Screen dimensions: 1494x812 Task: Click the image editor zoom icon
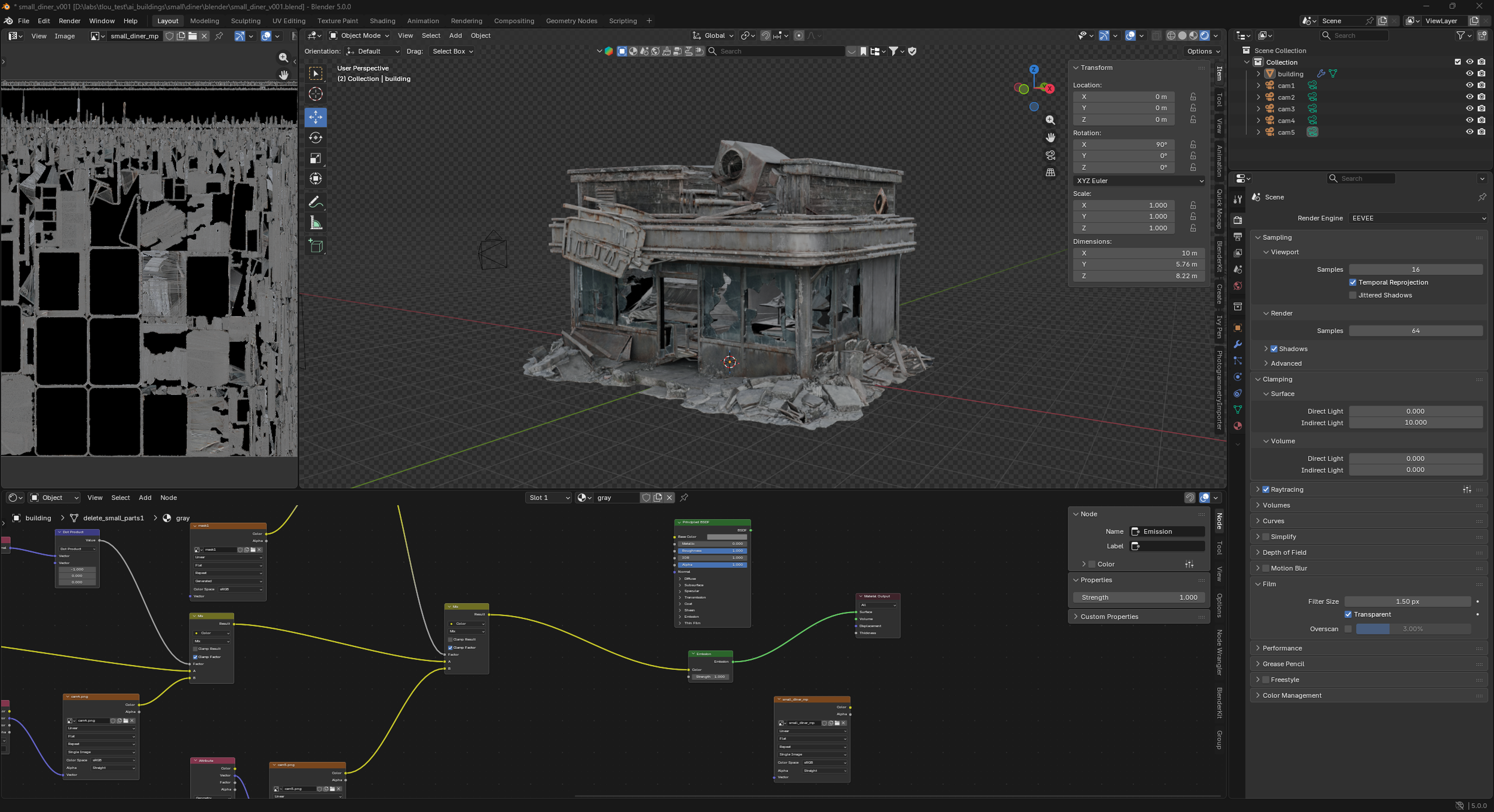pos(283,57)
